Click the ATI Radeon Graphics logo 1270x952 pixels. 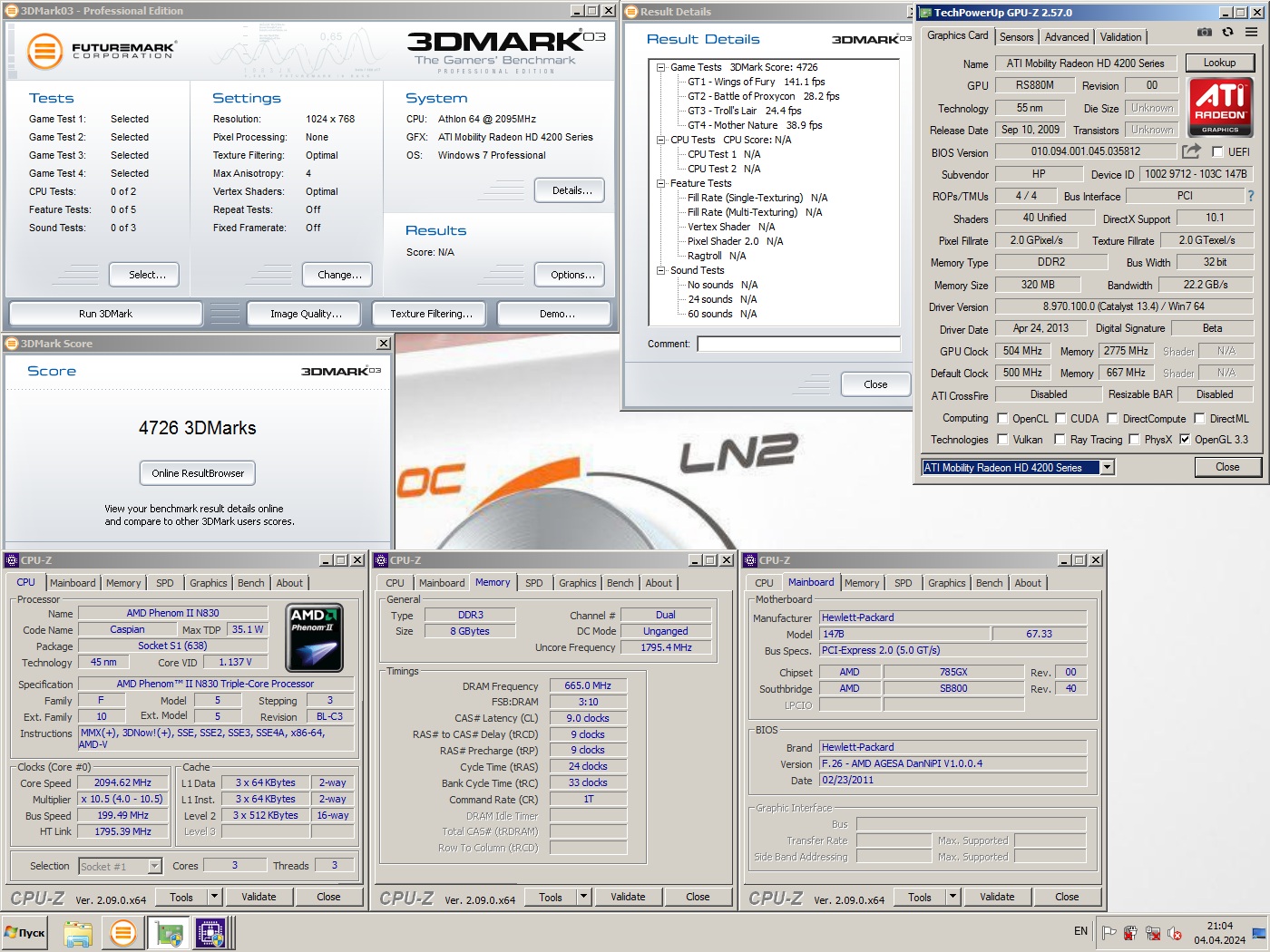pos(1219,106)
